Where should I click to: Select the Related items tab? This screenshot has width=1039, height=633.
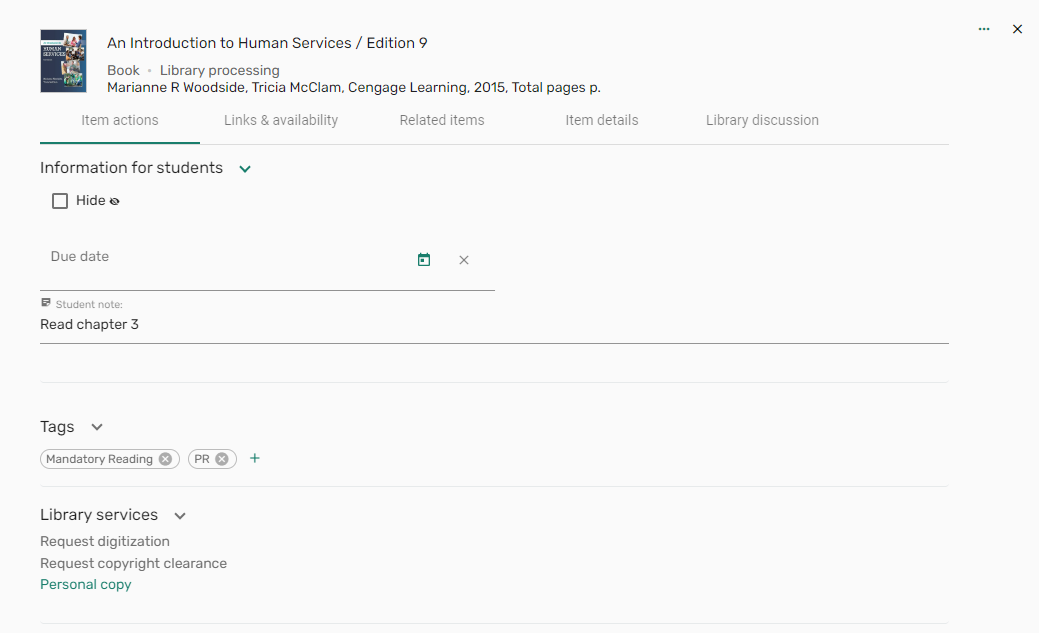tap(442, 120)
